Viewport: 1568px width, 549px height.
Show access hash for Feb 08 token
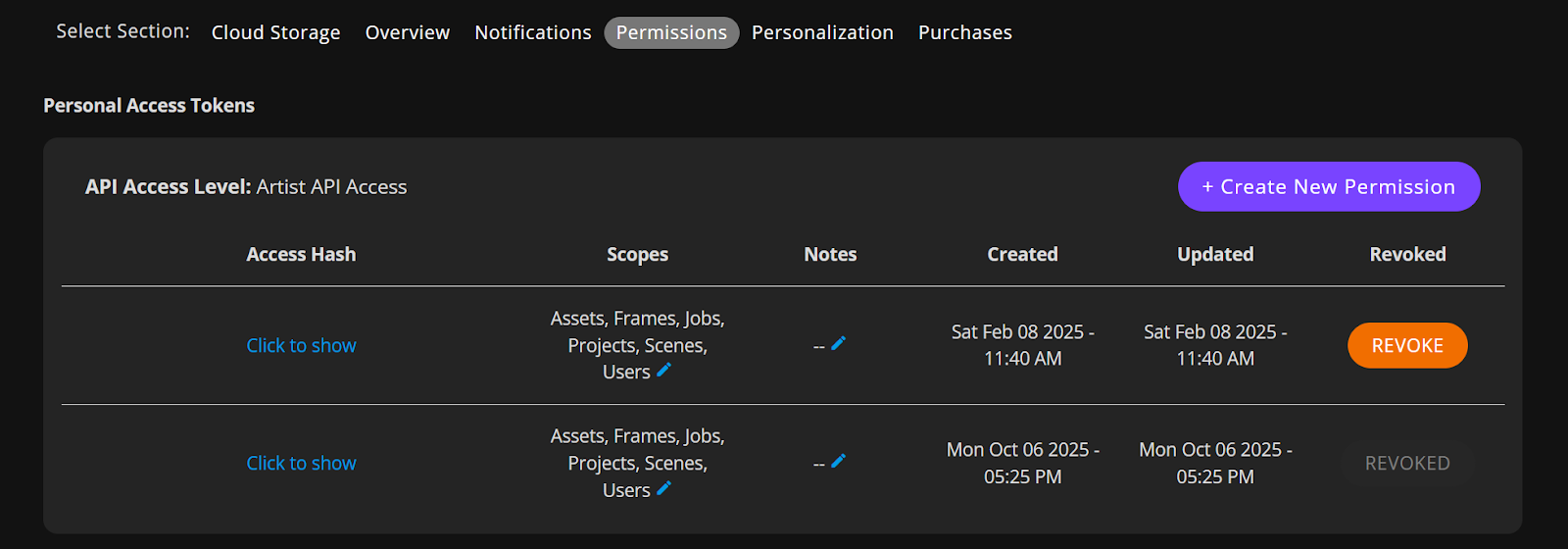point(301,345)
